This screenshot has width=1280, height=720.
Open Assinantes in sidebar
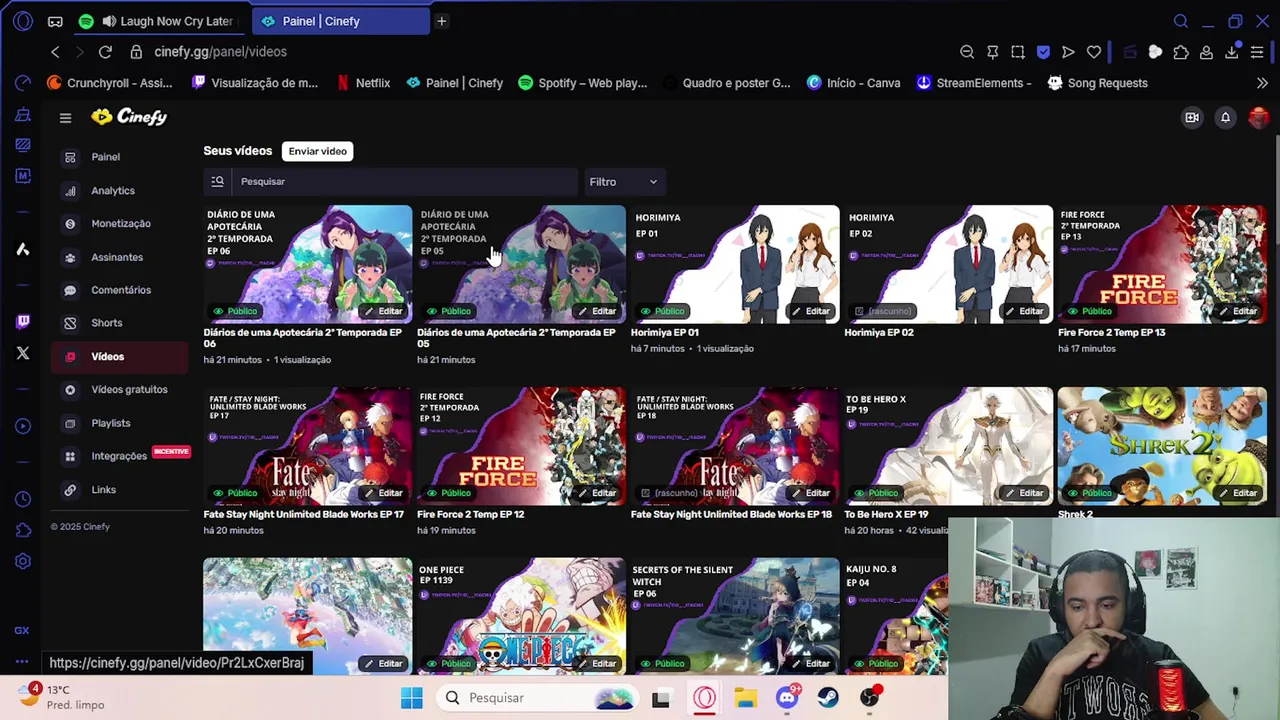tap(119, 257)
